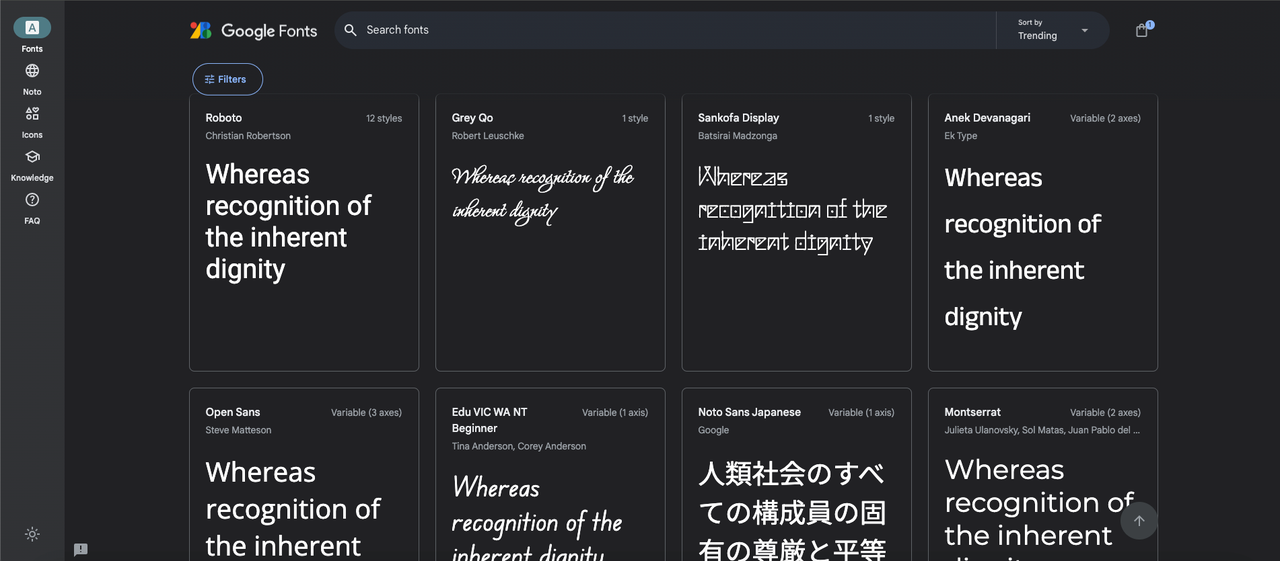This screenshot has width=1280, height=561.
Task: Click the search magnifier icon
Action: click(350, 30)
